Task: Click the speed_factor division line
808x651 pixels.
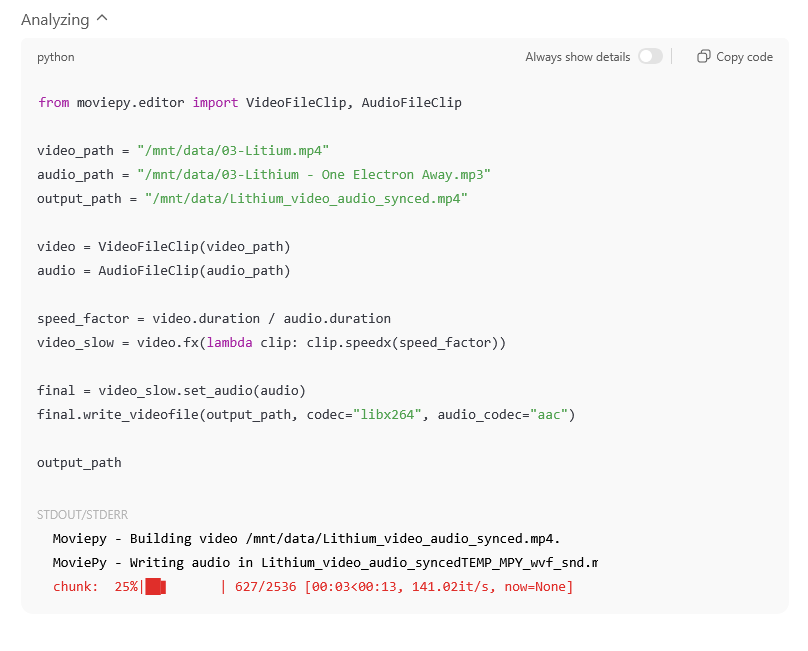Action: click(x=213, y=318)
